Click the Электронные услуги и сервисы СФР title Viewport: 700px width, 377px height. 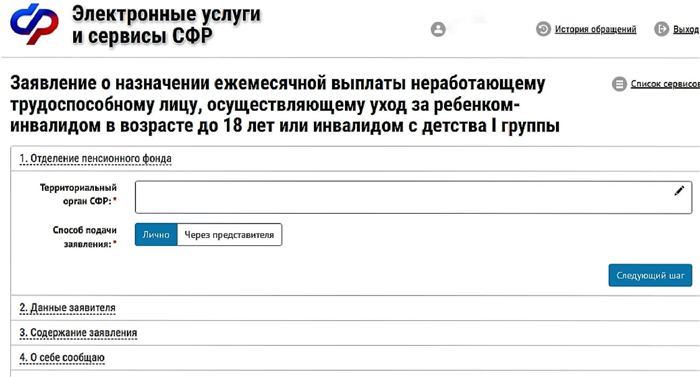166,25
